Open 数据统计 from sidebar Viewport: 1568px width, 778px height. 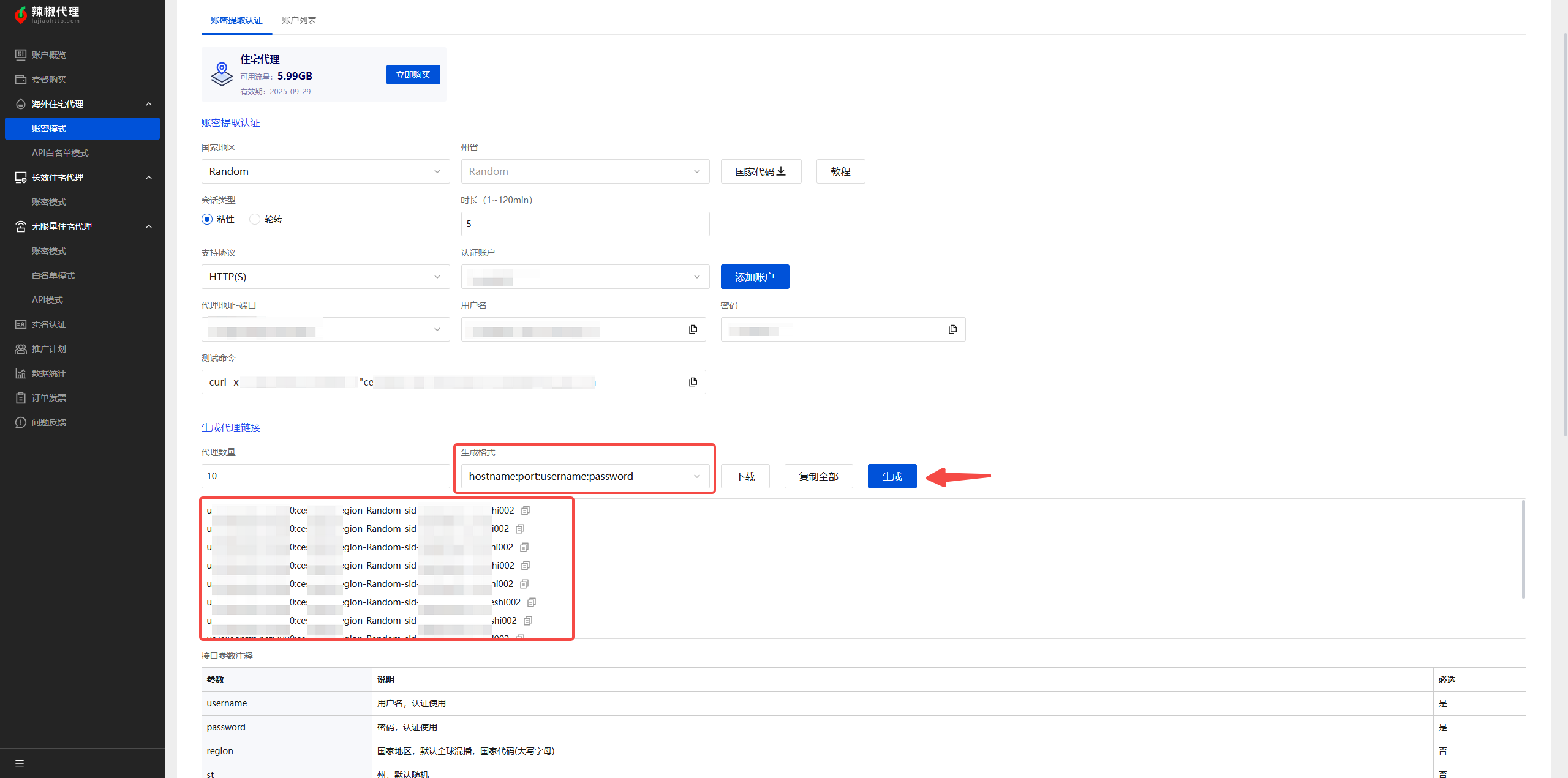coord(48,373)
